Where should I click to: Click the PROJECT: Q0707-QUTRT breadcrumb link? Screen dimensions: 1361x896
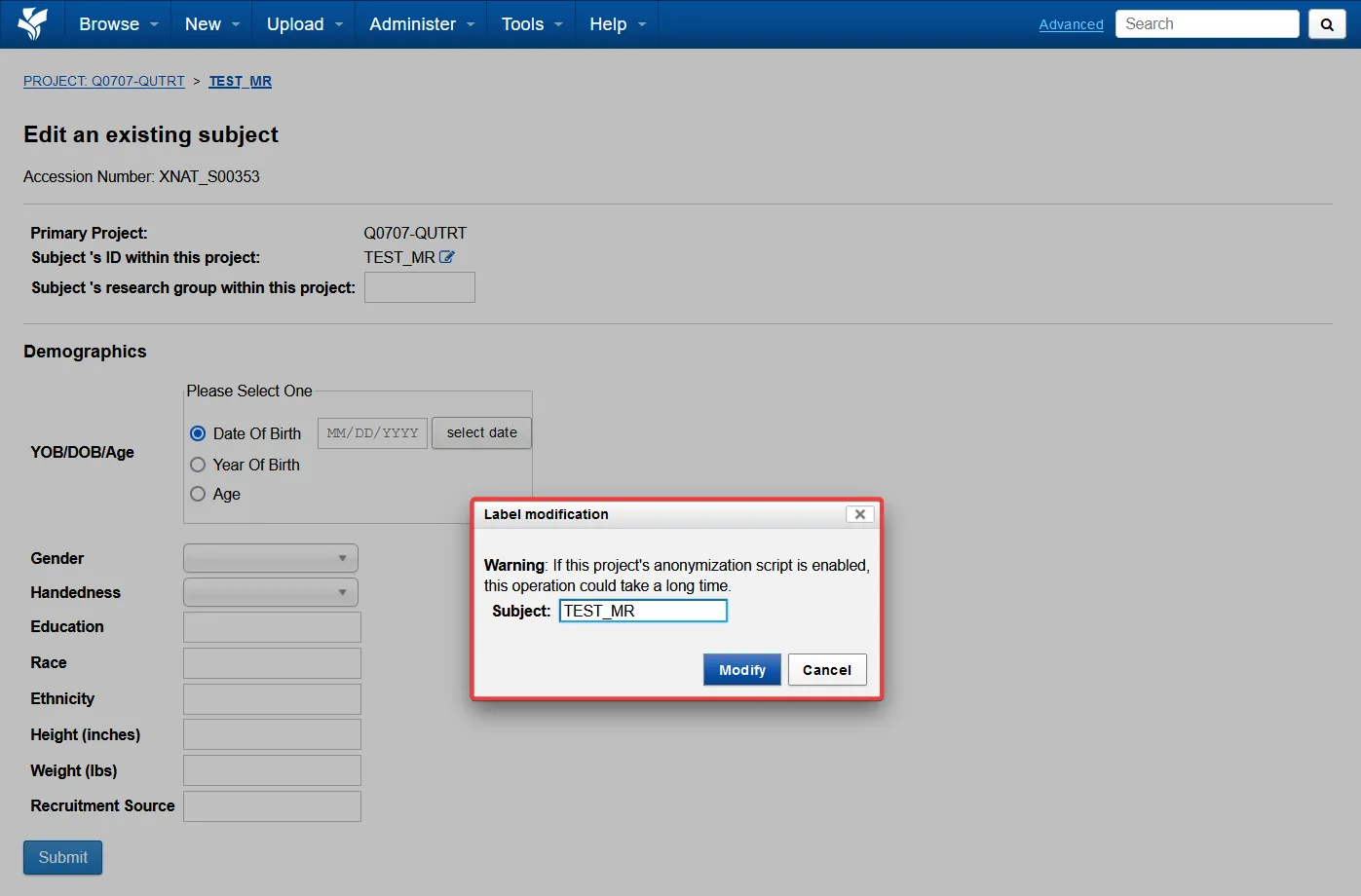pyautogui.click(x=104, y=81)
